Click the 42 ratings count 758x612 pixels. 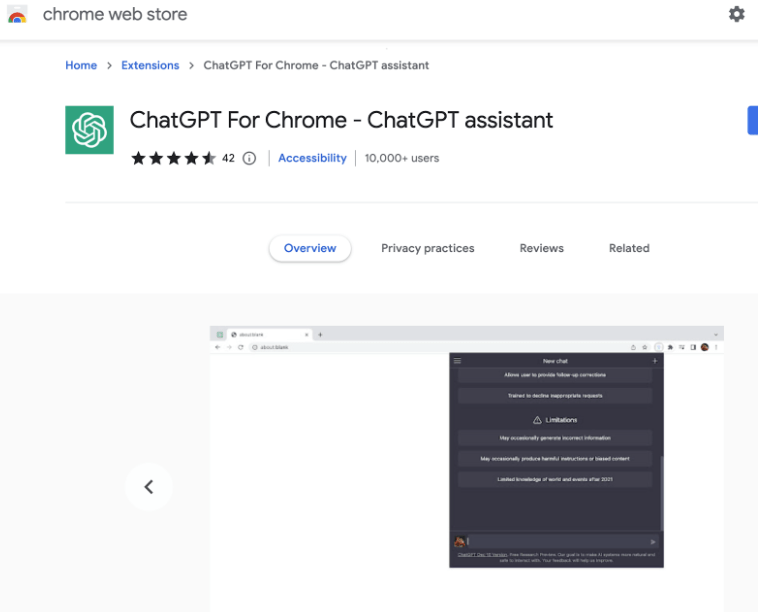point(228,158)
